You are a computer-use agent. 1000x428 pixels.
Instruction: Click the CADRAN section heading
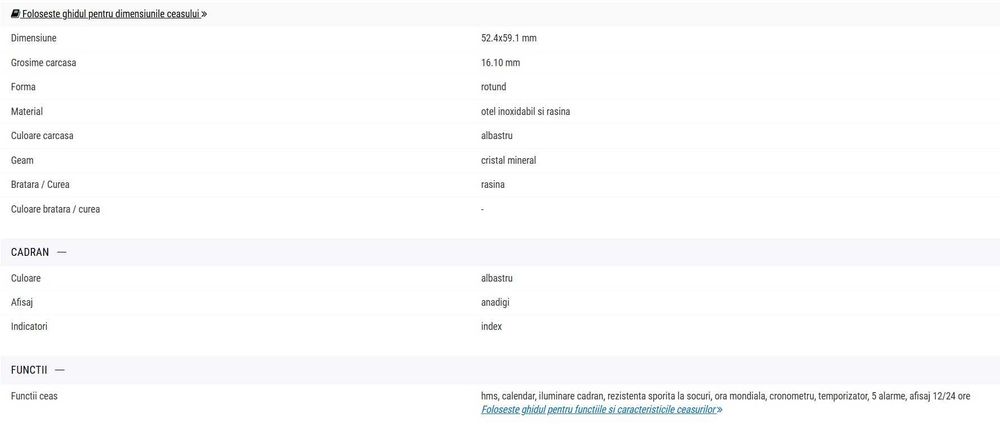[30, 252]
